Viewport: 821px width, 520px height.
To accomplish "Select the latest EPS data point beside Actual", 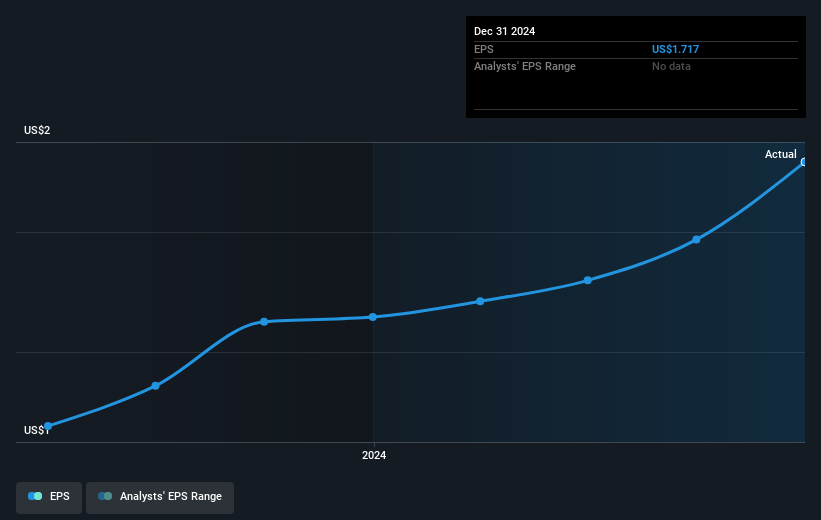I will [803, 162].
